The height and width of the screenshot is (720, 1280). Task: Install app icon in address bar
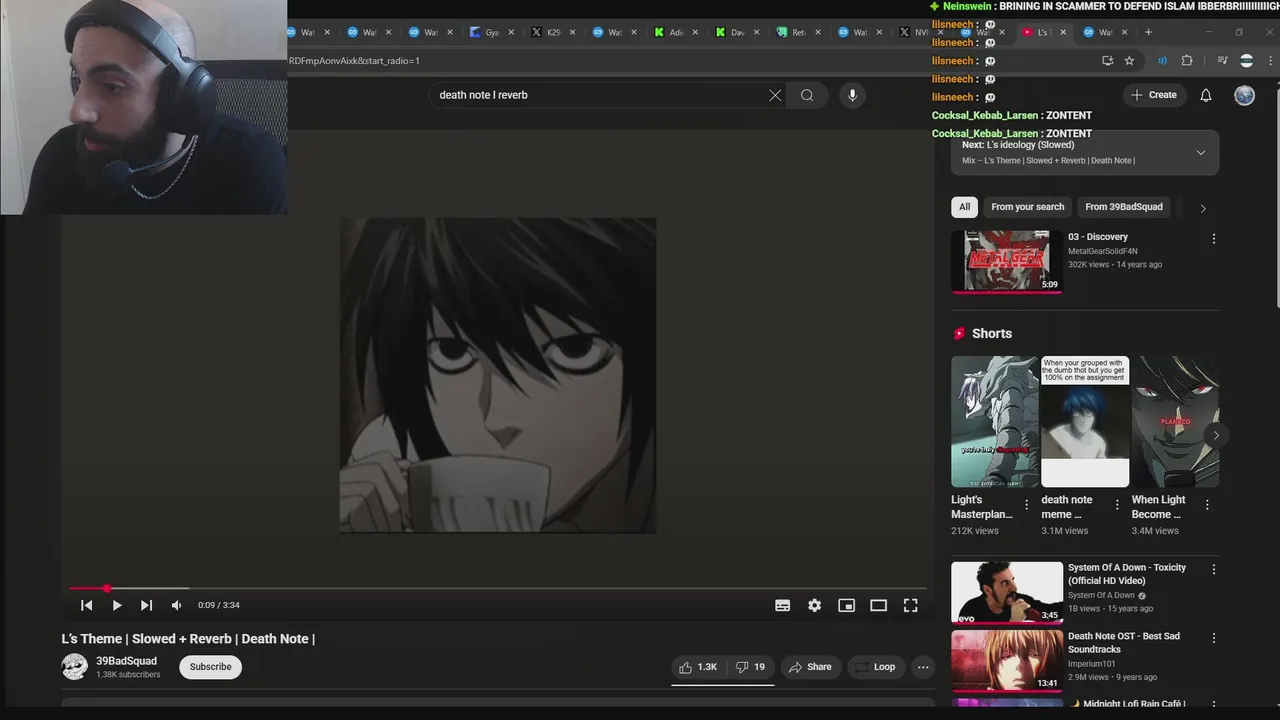[1107, 61]
